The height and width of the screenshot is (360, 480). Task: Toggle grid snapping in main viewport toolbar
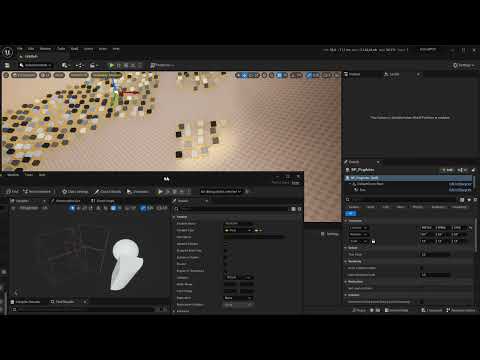pyautogui.click(x=280, y=75)
